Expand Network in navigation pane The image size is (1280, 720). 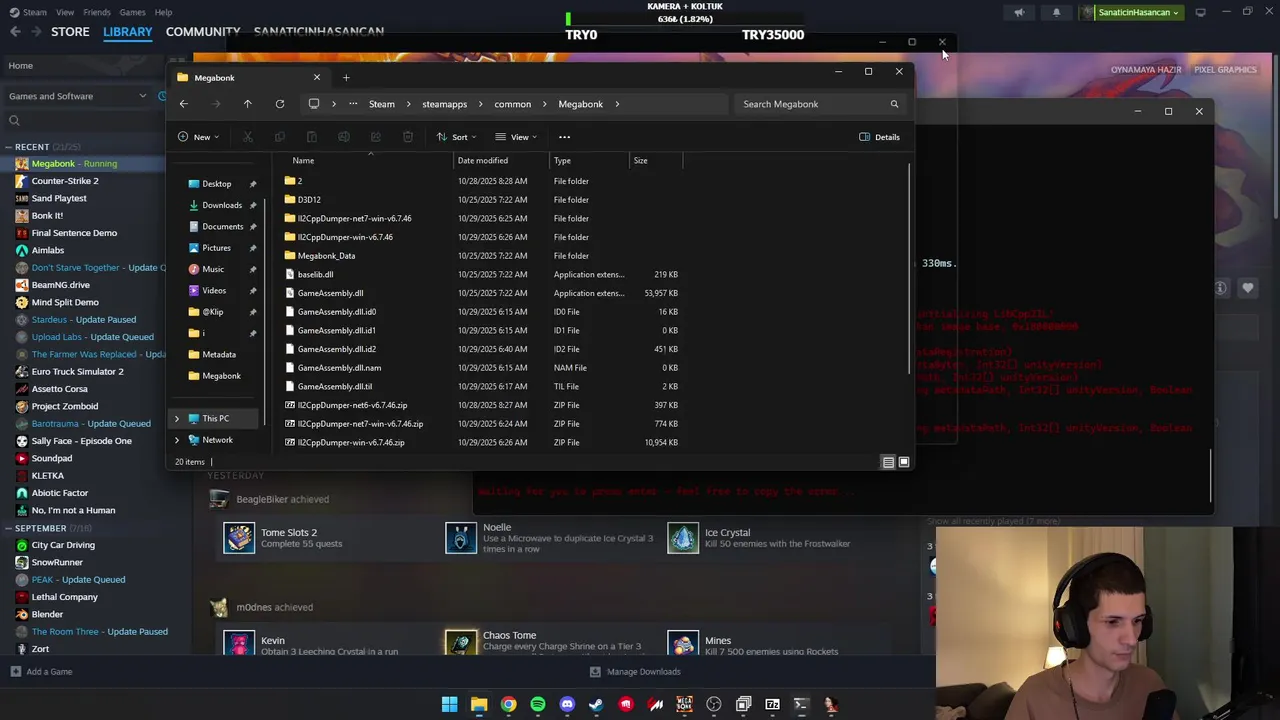coord(177,440)
